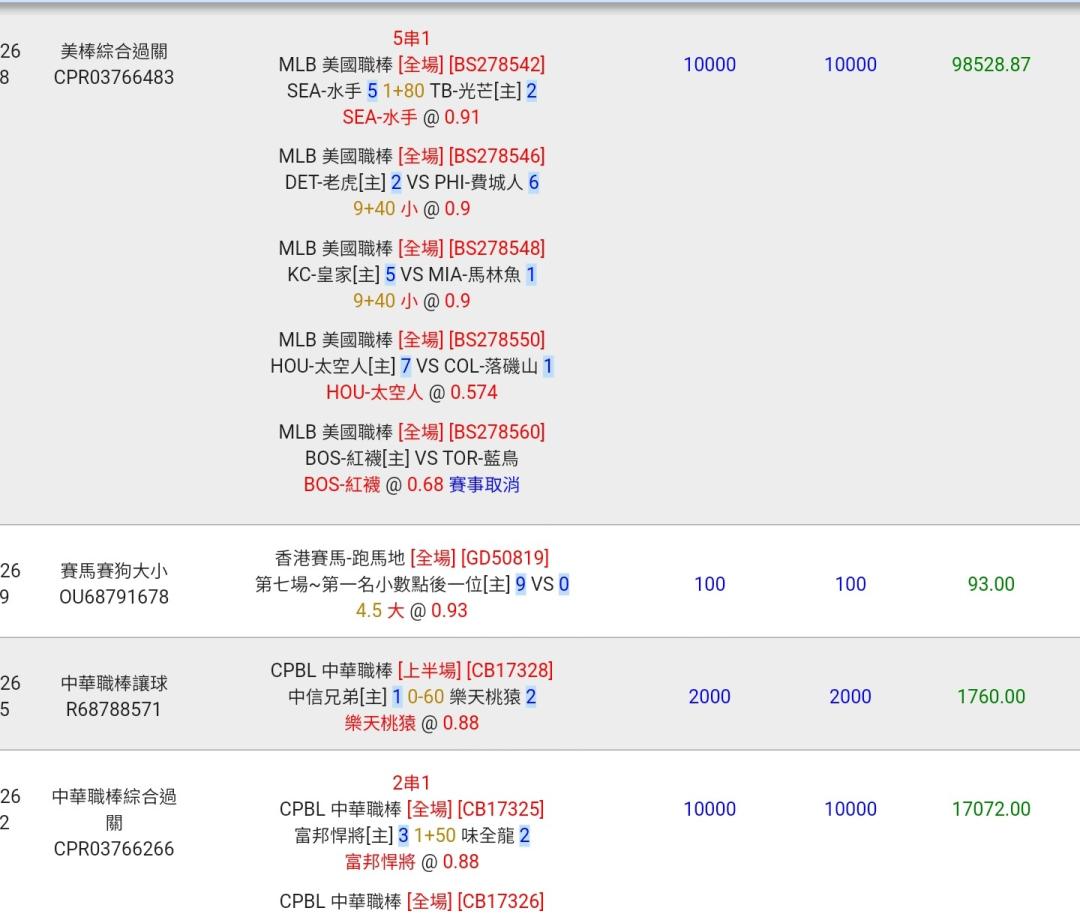Select order number CPR03766483
The image size is (1080, 914).
click(114, 77)
